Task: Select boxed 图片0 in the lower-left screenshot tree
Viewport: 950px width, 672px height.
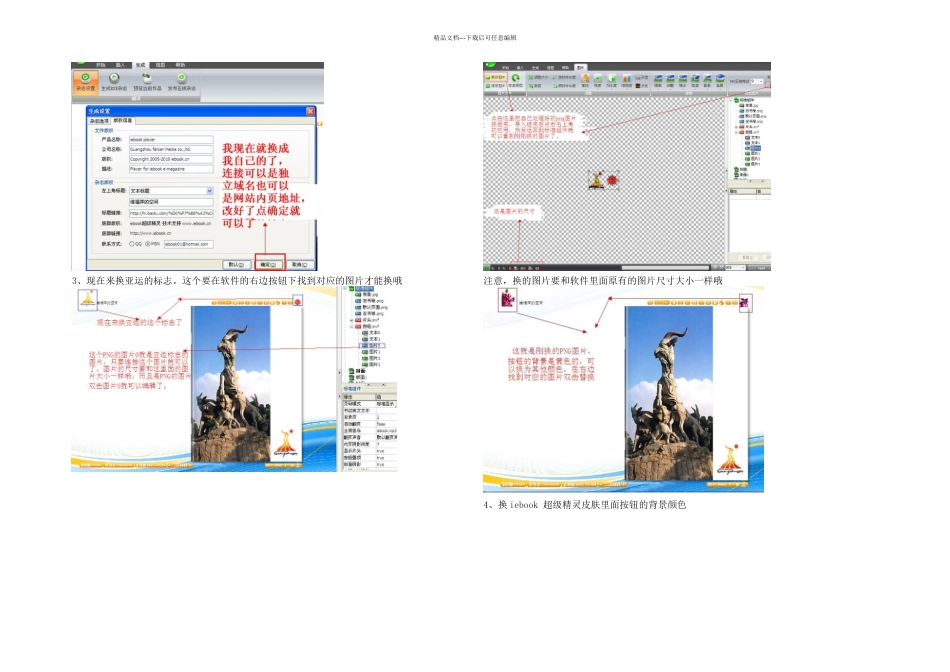Action: (373, 345)
